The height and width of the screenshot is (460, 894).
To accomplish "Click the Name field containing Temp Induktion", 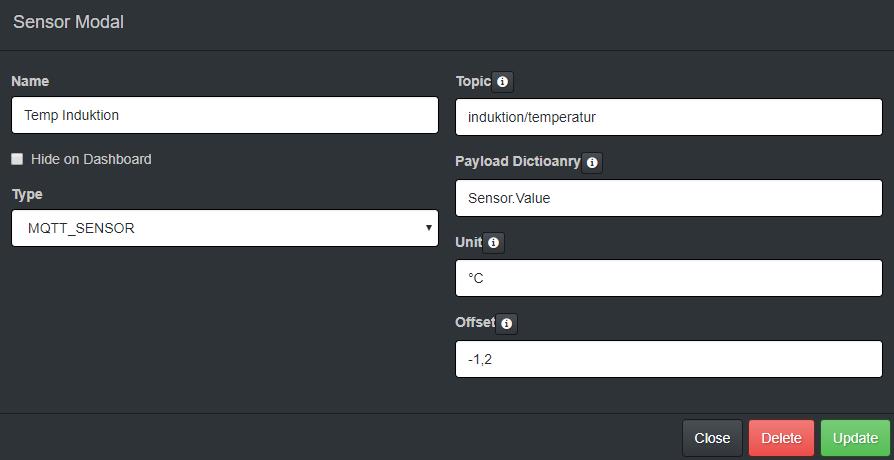I will [225, 115].
